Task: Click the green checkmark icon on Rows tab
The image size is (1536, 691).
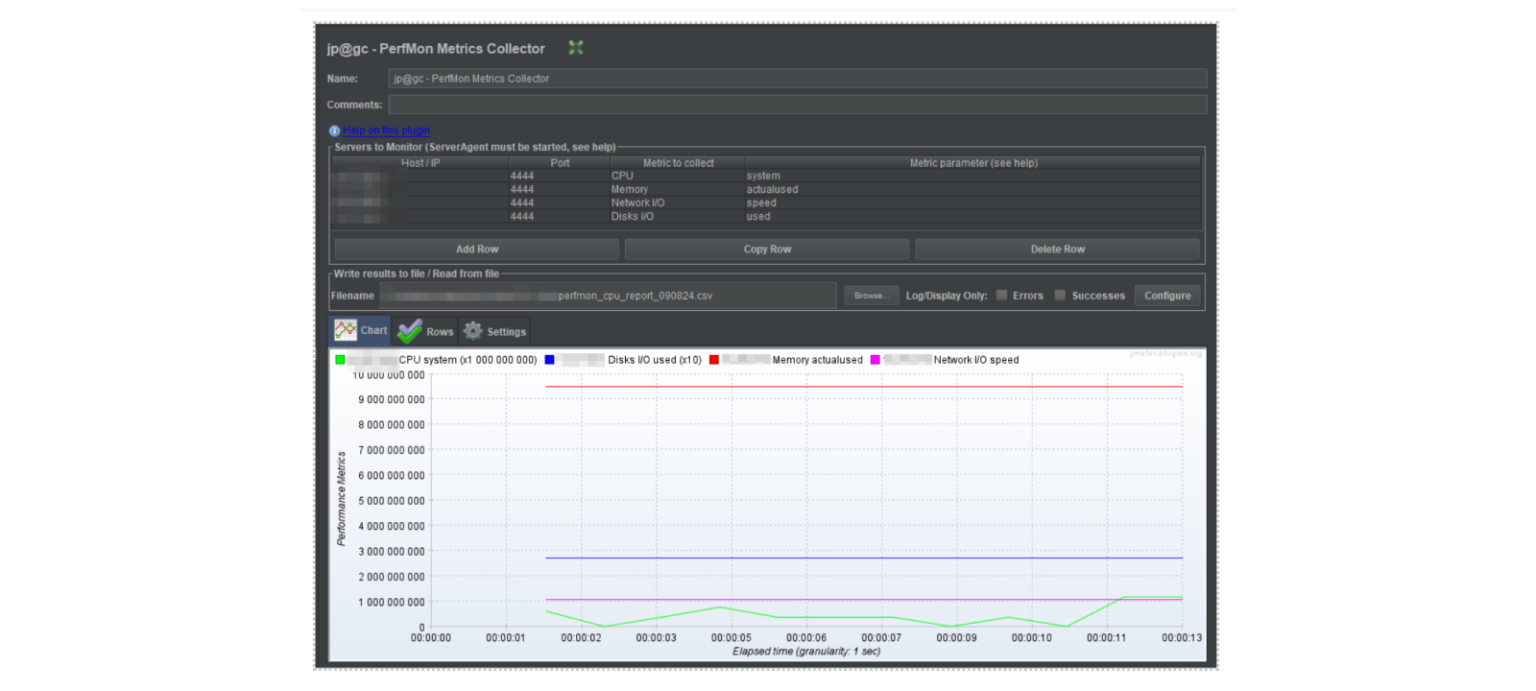Action: (409, 329)
